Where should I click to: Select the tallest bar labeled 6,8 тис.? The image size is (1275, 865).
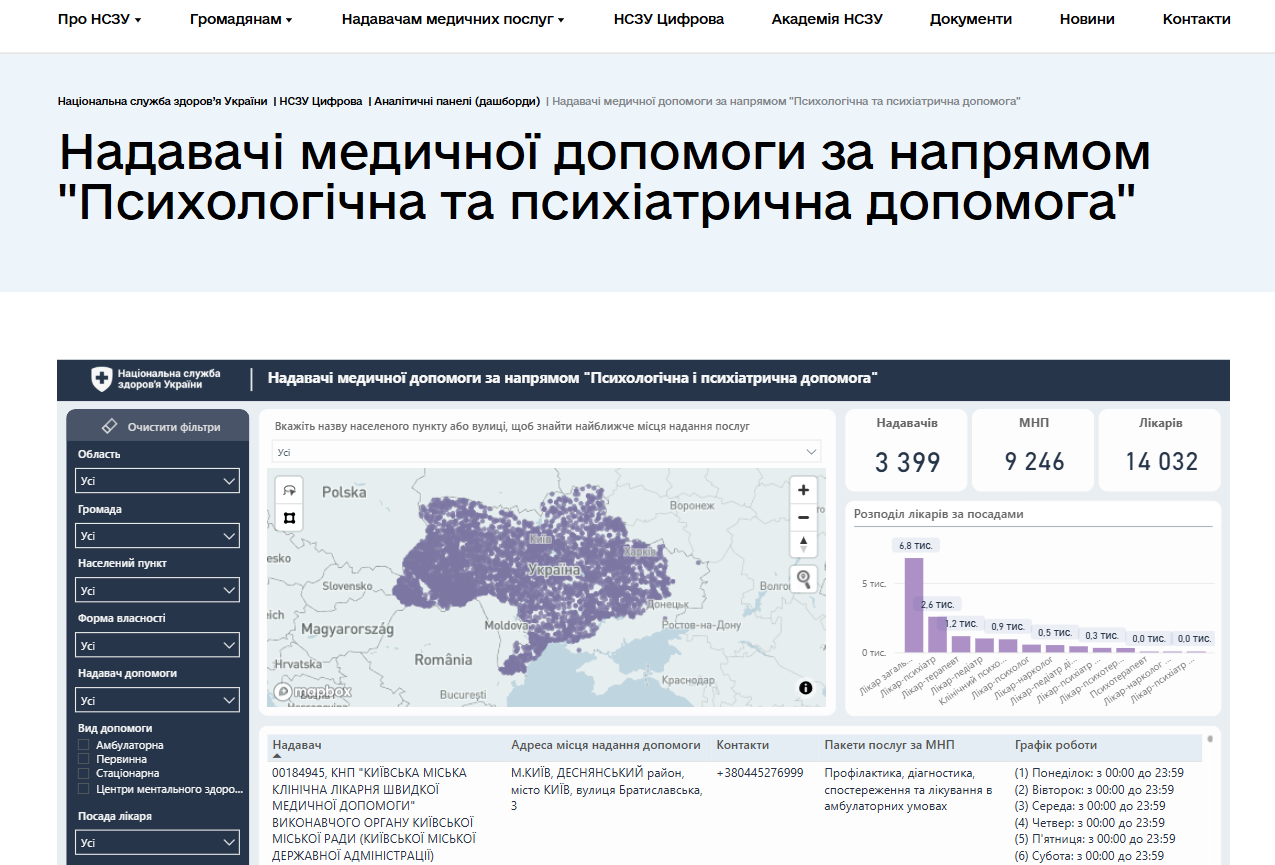(914, 605)
